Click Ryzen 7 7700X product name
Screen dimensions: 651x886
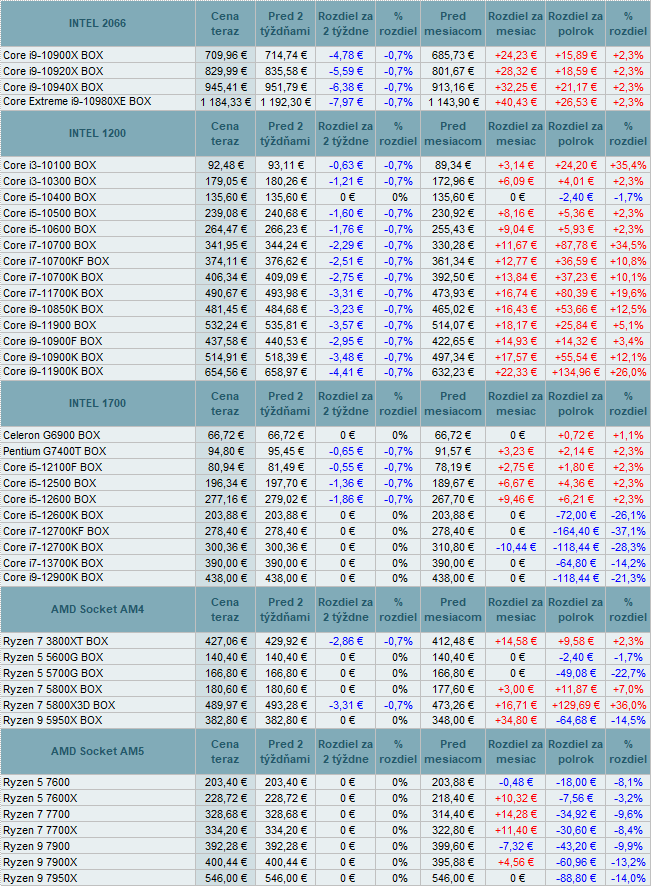point(40,831)
